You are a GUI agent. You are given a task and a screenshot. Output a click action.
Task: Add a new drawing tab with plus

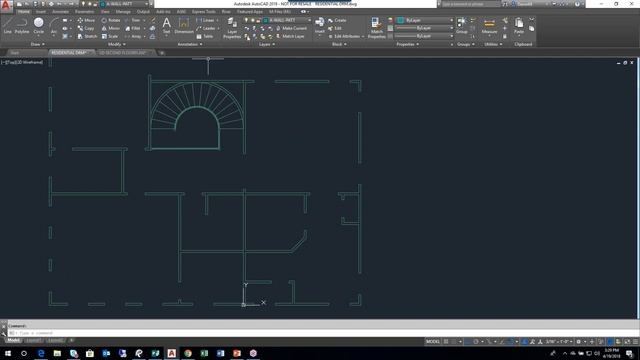(x=162, y=53)
